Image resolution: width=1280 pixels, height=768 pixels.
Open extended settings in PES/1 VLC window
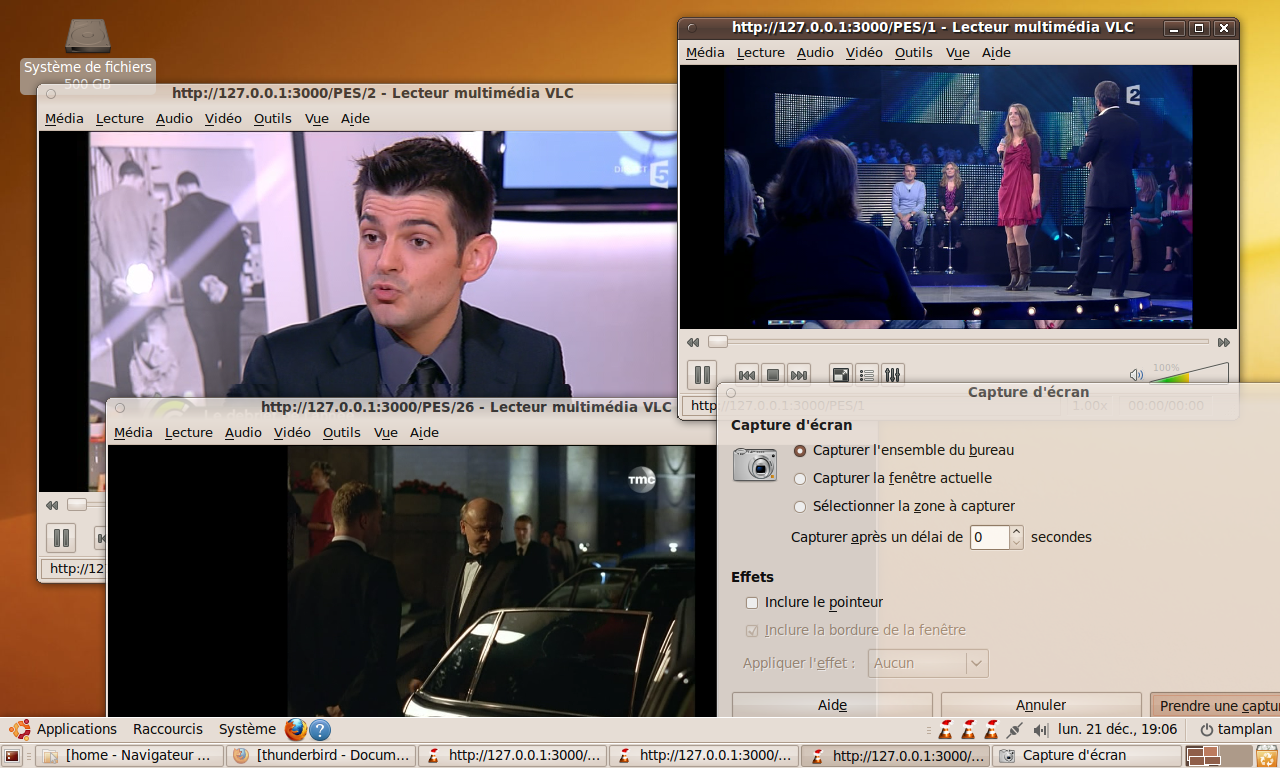(x=893, y=375)
